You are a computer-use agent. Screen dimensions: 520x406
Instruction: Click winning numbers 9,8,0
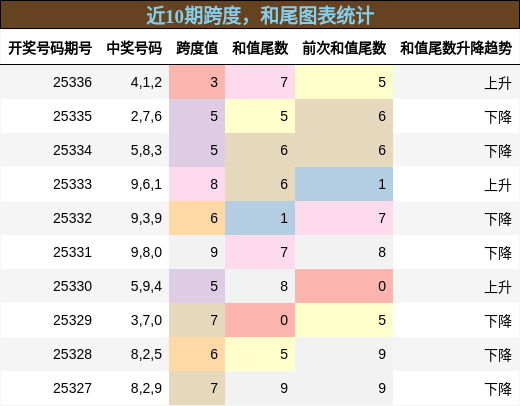pos(146,252)
